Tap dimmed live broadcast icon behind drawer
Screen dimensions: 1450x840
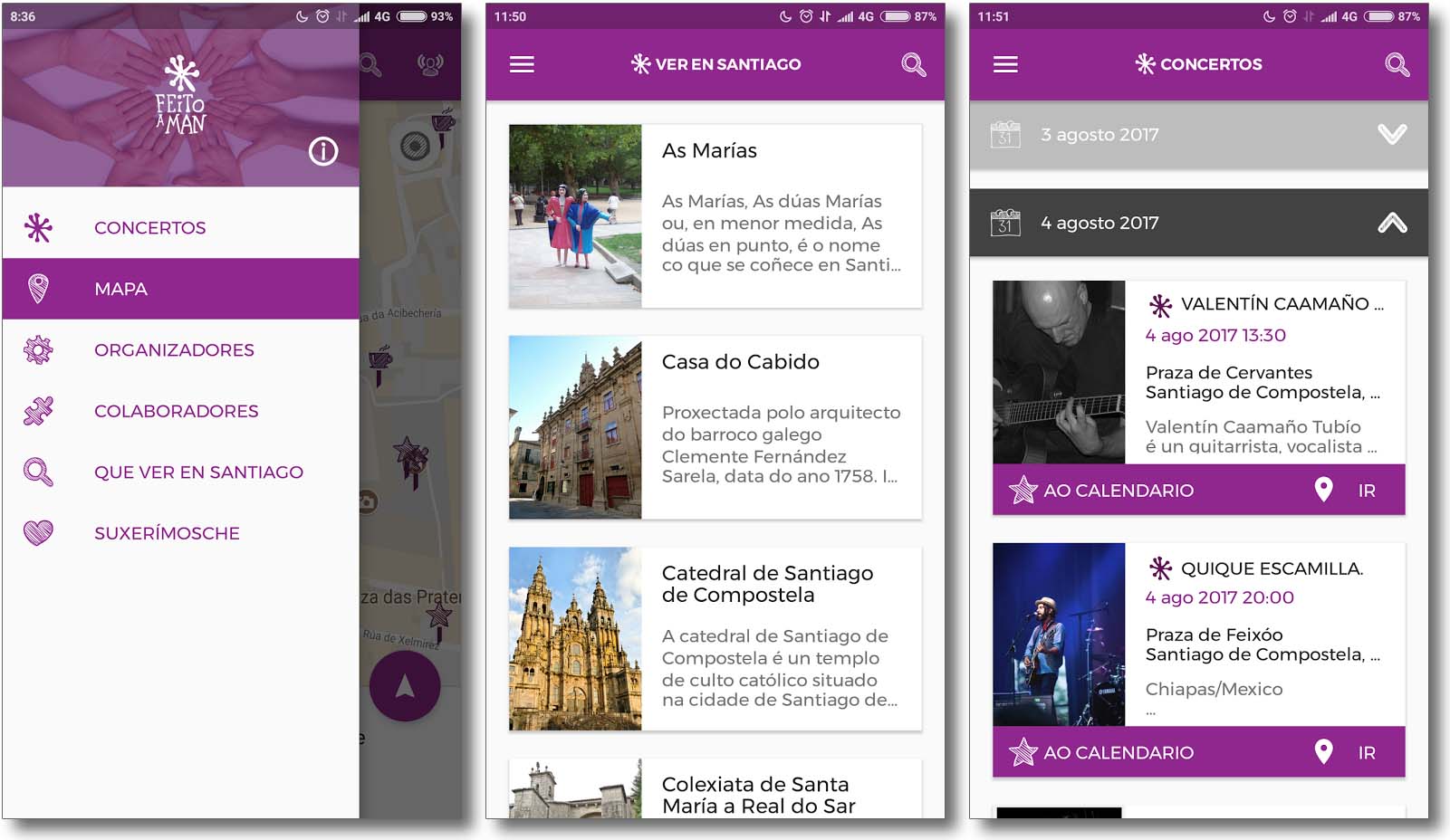pyautogui.click(x=430, y=64)
